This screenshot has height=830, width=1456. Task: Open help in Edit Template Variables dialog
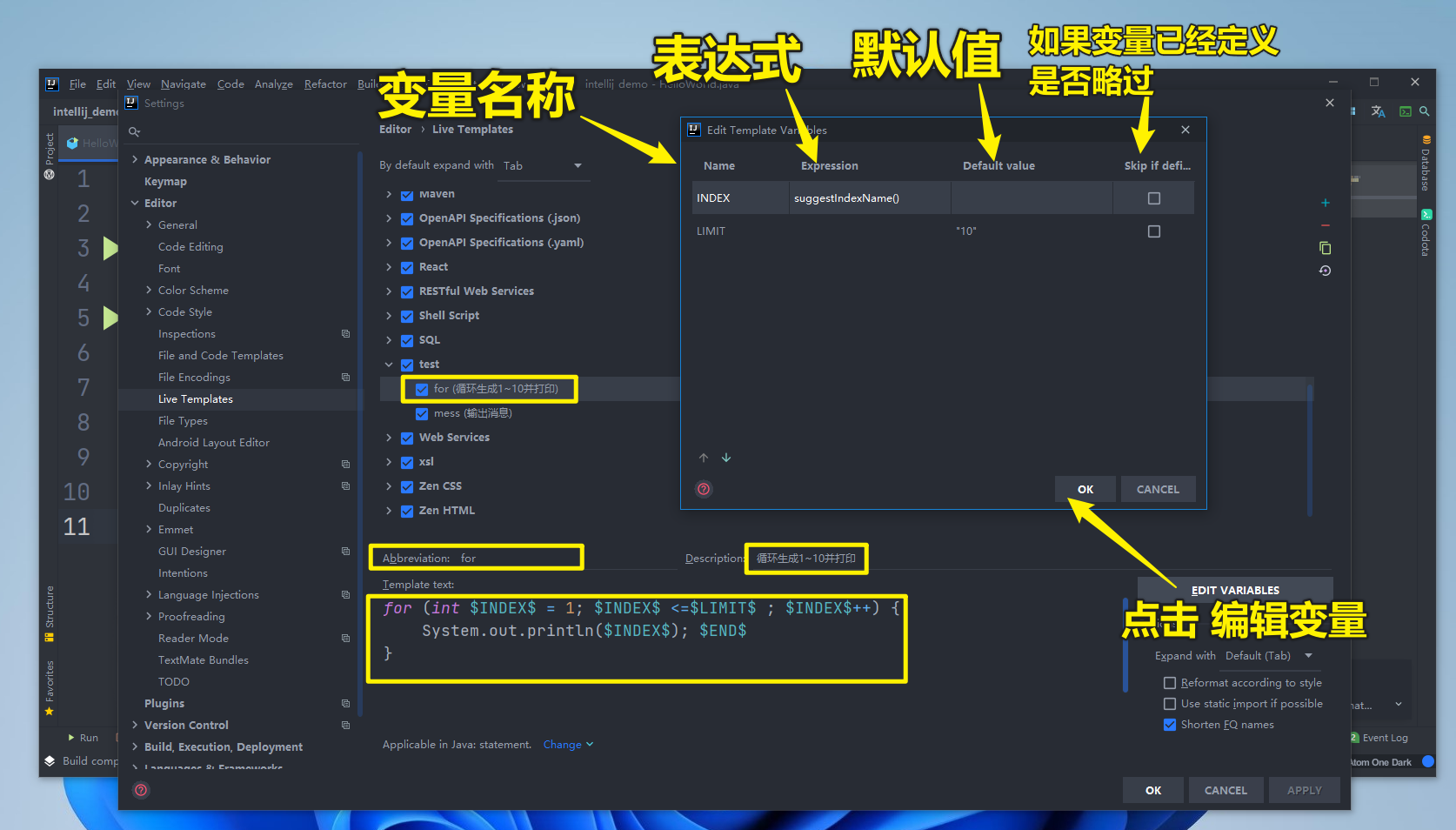tap(704, 489)
